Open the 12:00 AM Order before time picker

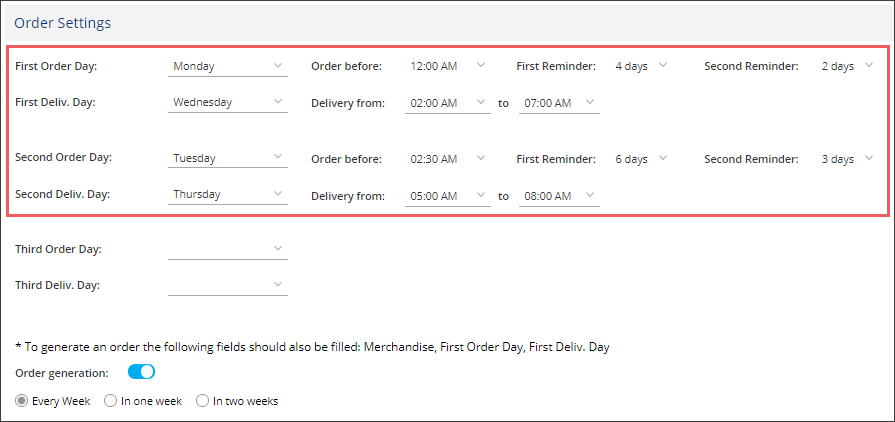tap(448, 66)
